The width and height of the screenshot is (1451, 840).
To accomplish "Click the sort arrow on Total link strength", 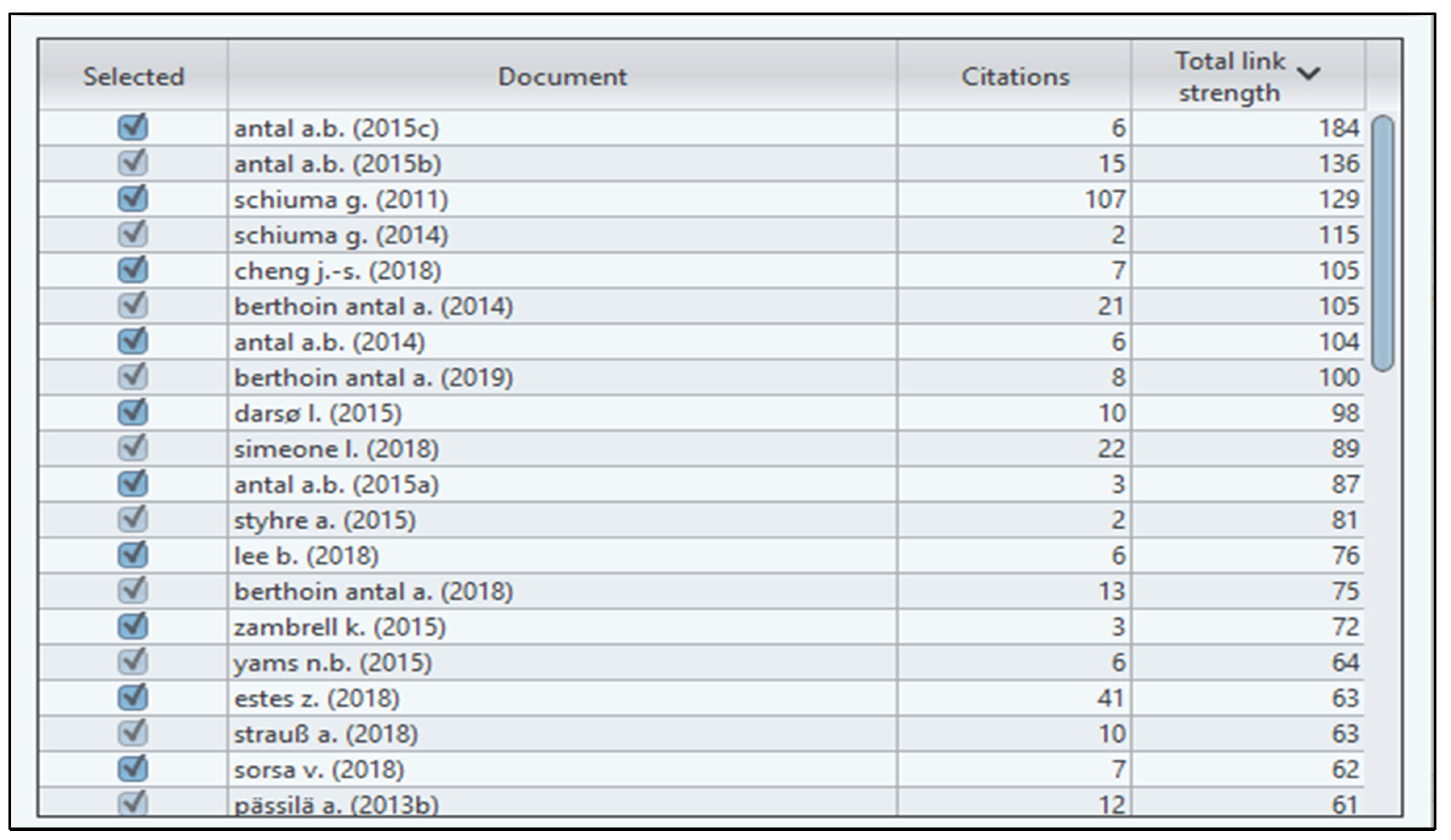I will point(1308,74).
